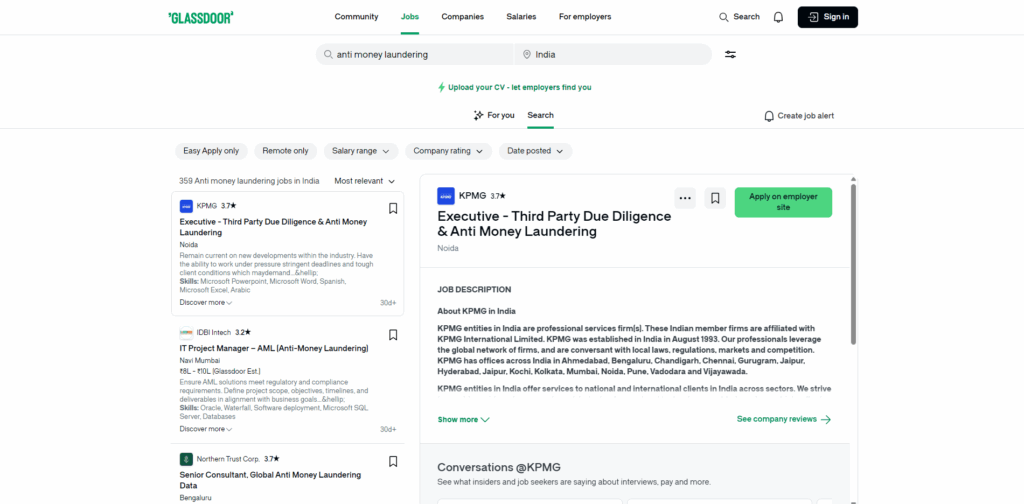This screenshot has height=504, width=1024.
Task: Open the three-dots more options menu
Action: pos(685,198)
